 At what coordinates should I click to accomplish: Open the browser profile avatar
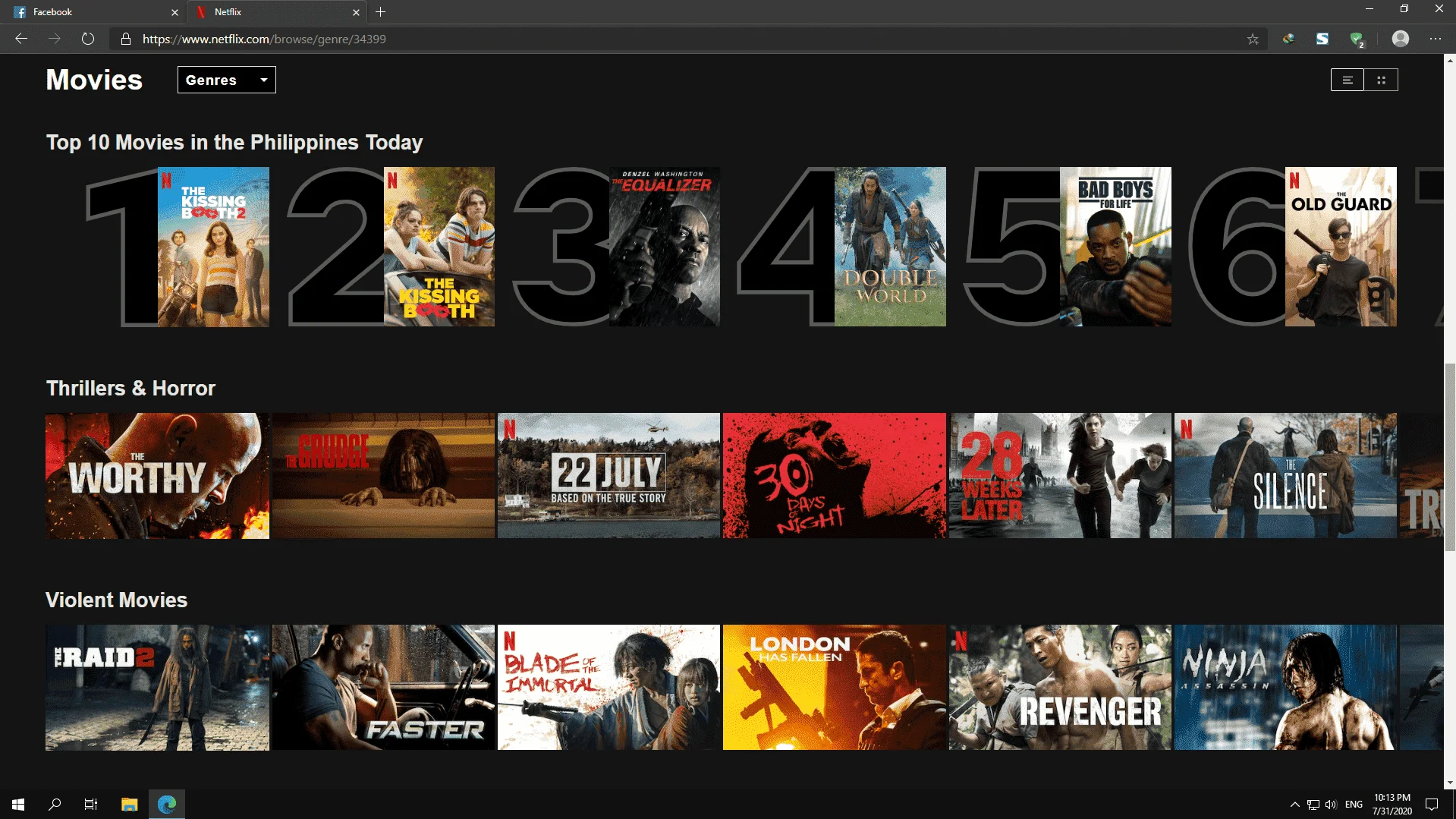pyautogui.click(x=1401, y=39)
